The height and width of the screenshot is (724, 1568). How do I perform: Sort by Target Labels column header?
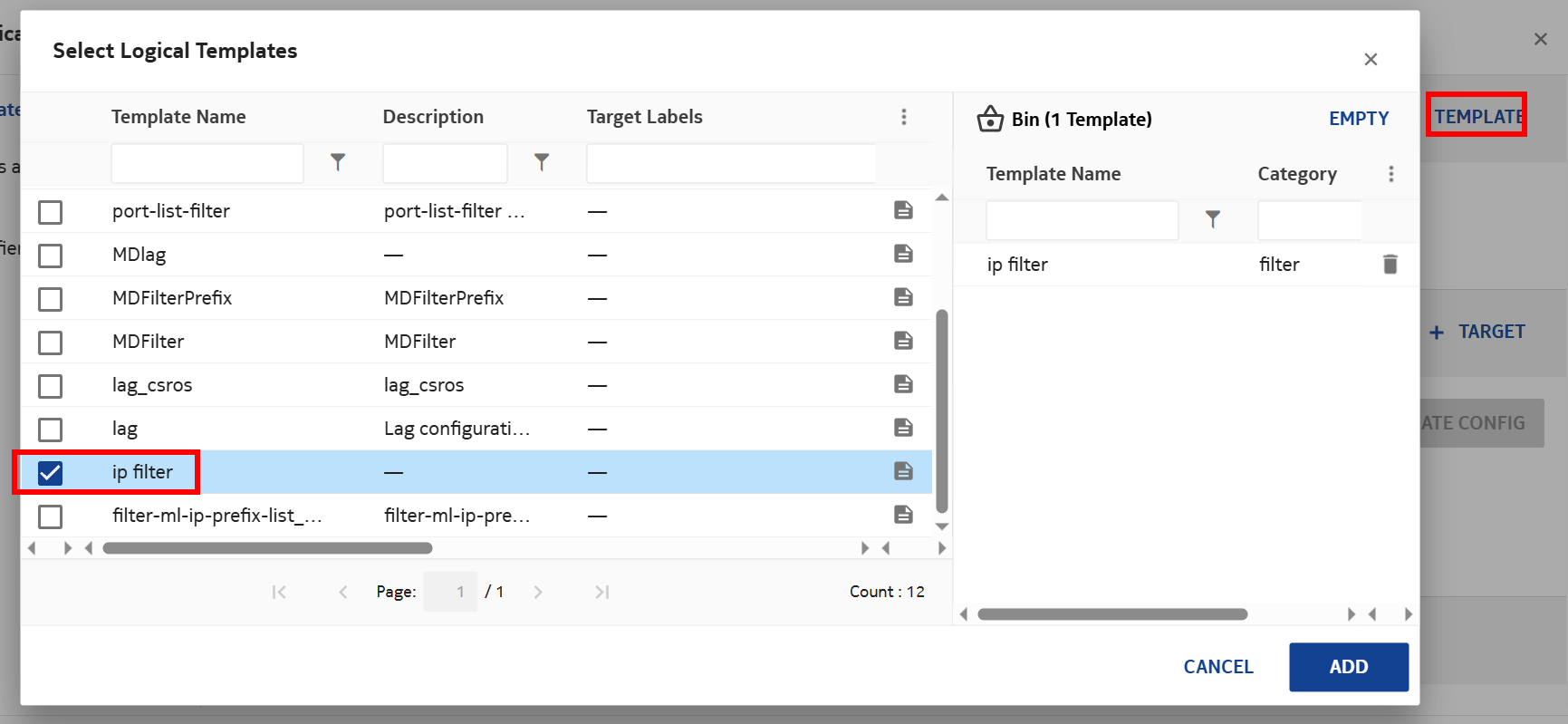coord(644,117)
